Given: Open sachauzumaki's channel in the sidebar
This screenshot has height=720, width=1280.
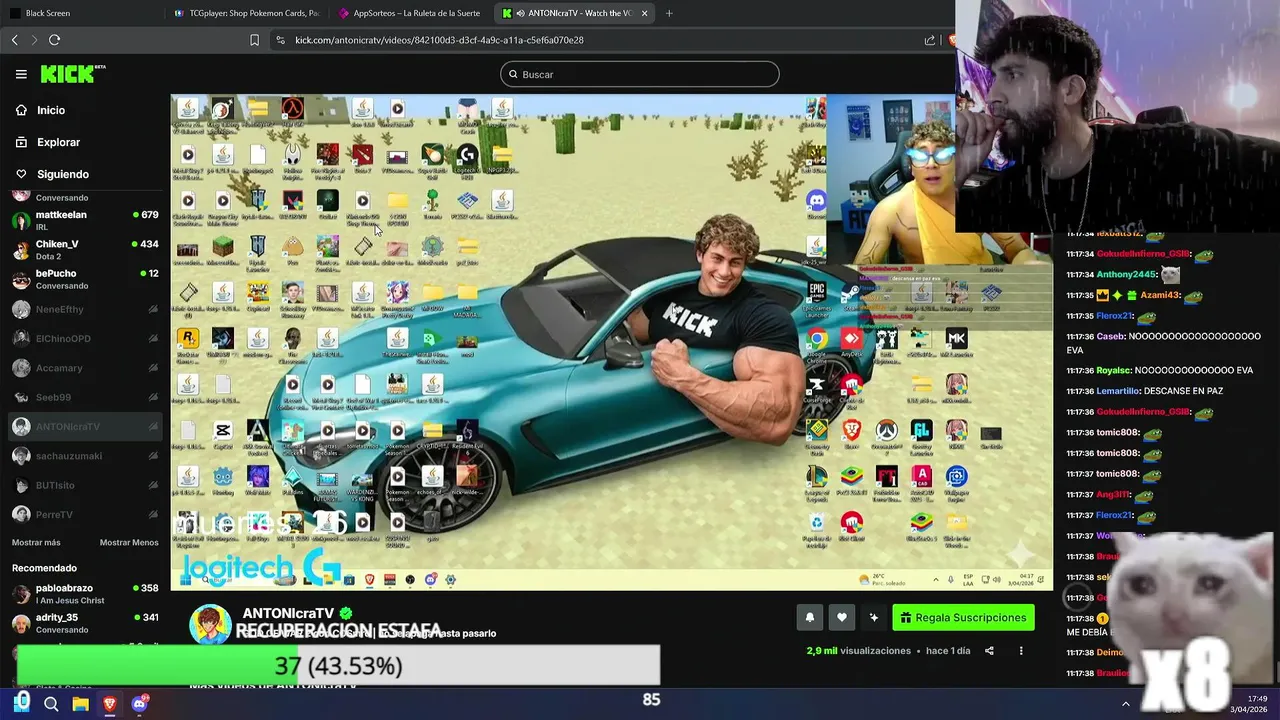Looking at the screenshot, I should tap(85, 456).
